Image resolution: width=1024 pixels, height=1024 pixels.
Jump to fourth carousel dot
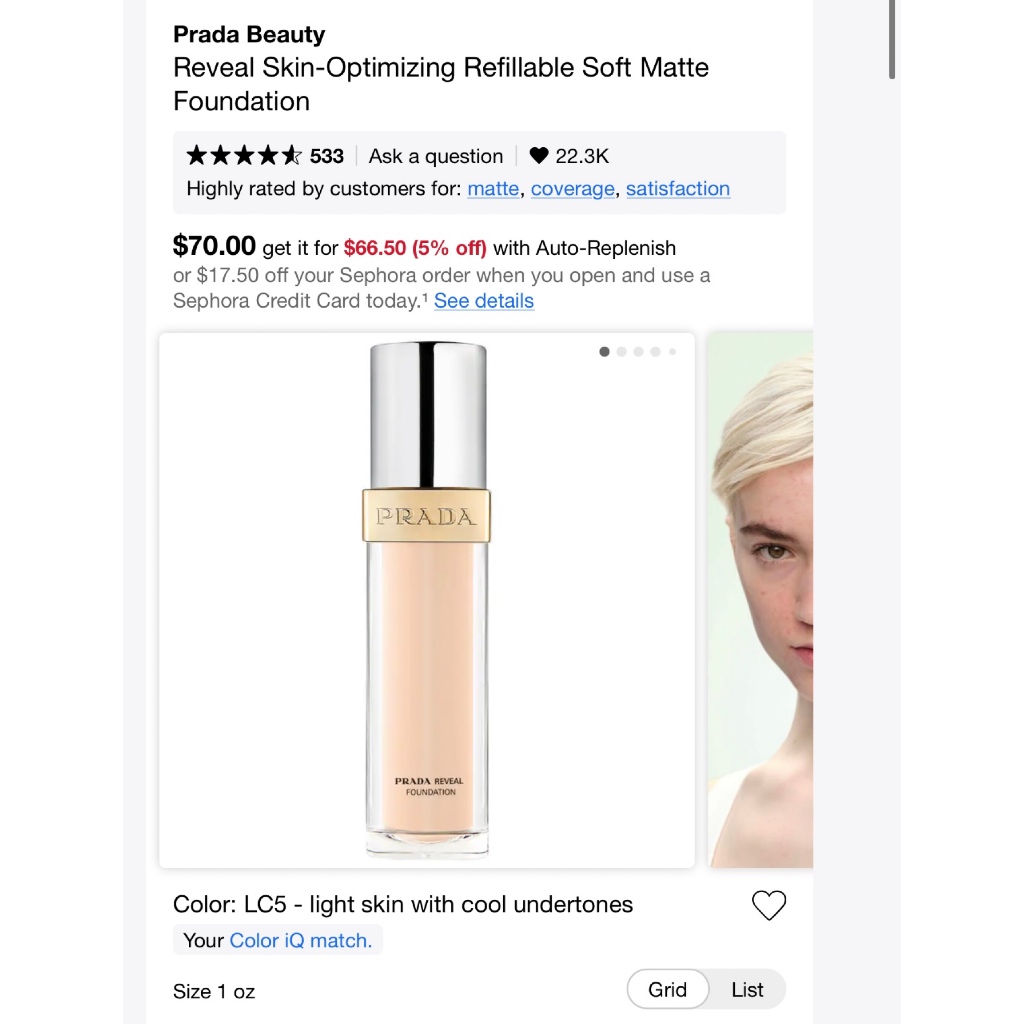point(655,352)
